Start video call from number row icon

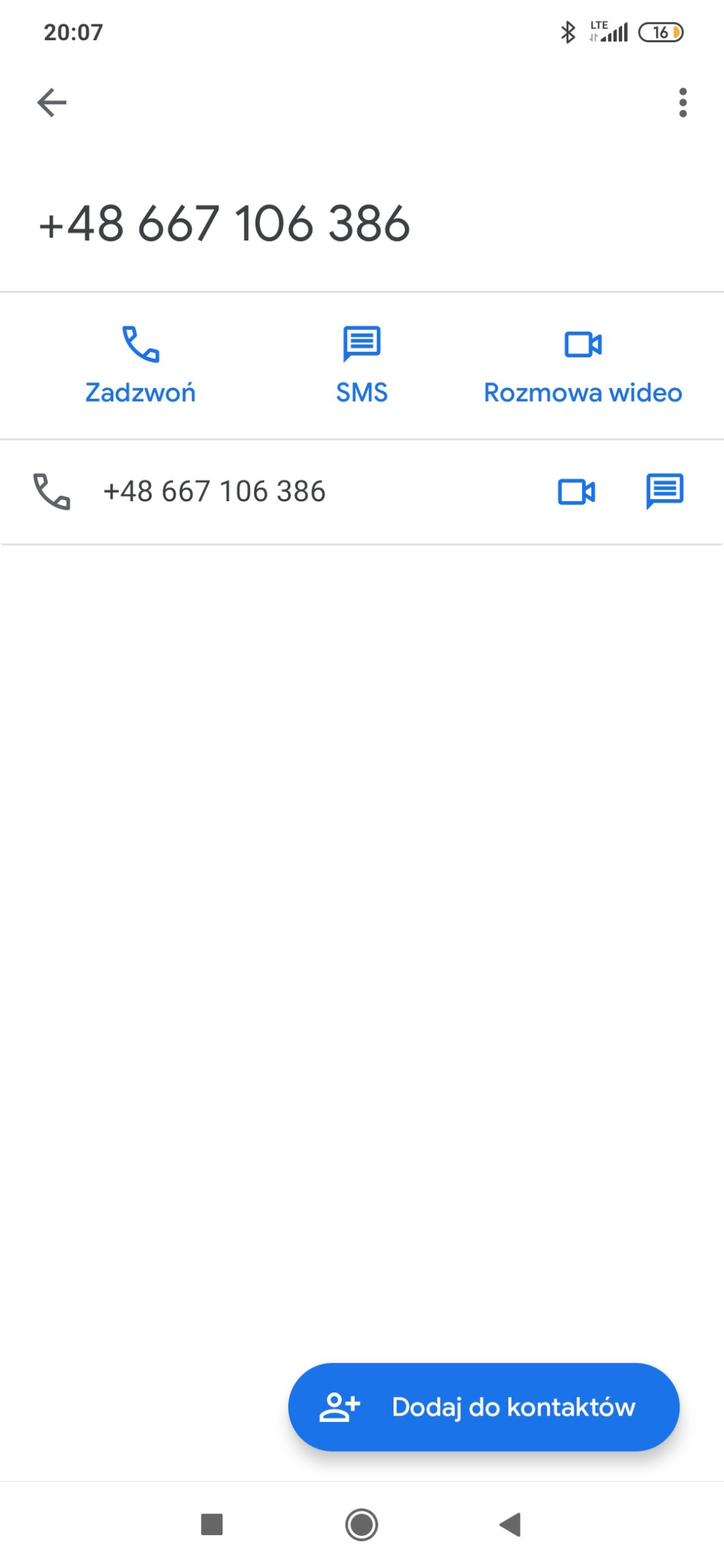pyautogui.click(x=576, y=492)
